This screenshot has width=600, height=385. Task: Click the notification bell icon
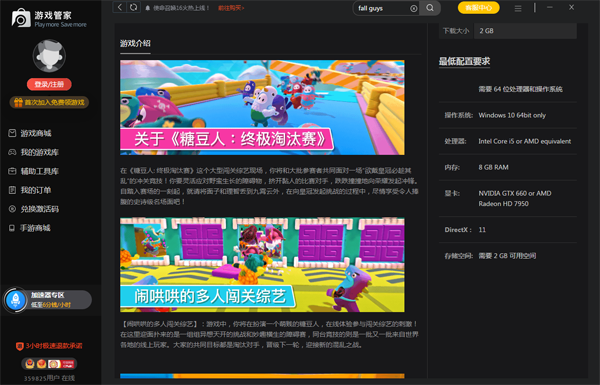tap(148, 8)
